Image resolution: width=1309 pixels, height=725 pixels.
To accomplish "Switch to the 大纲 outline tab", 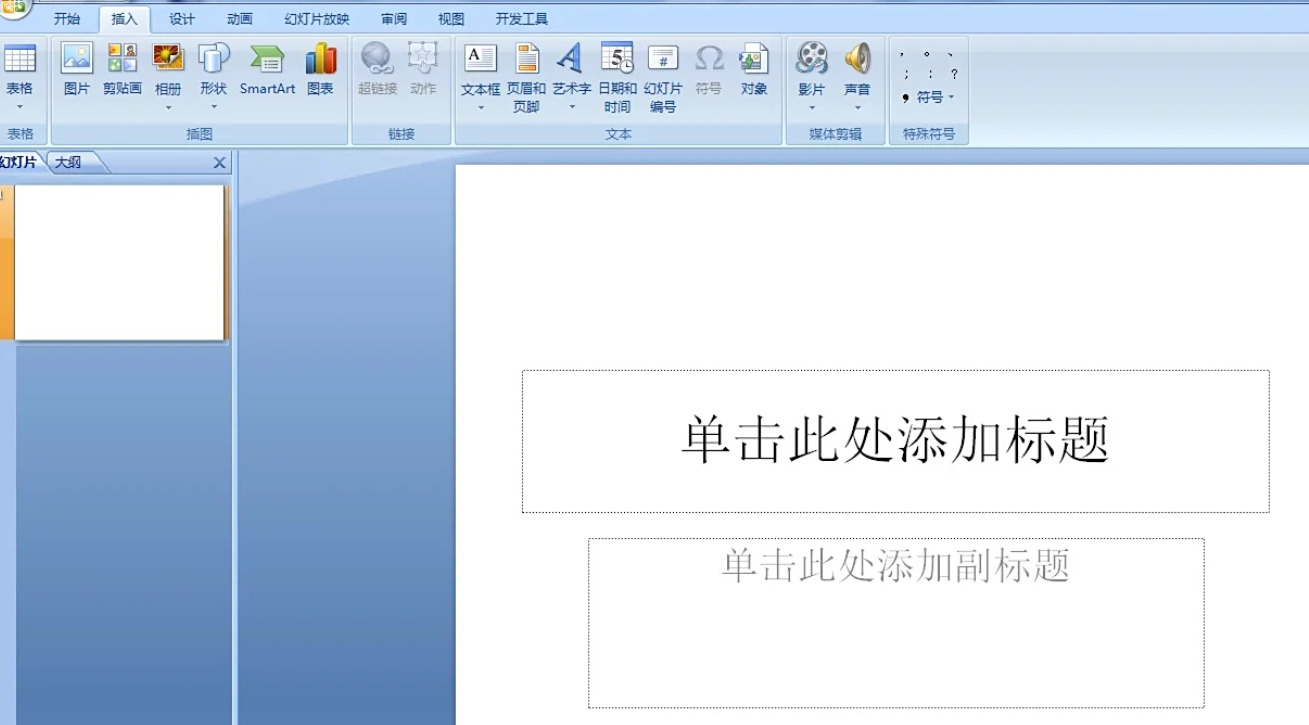I will pyautogui.click(x=70, y=162).
